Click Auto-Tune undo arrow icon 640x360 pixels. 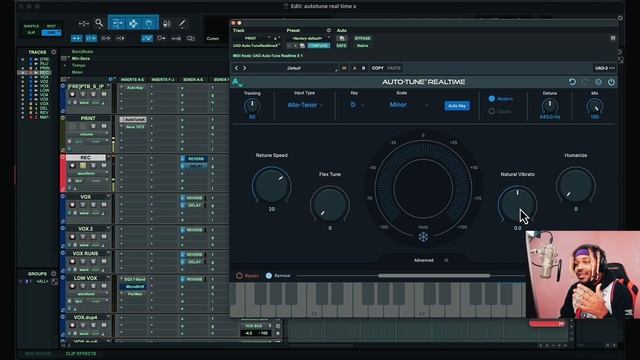[x=572, y=82]
